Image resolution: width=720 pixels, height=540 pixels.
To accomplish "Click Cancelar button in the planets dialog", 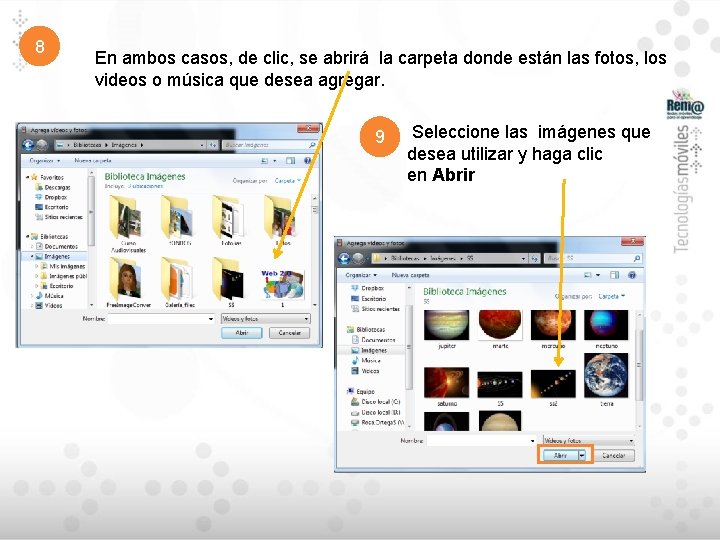I will [613, 455].
